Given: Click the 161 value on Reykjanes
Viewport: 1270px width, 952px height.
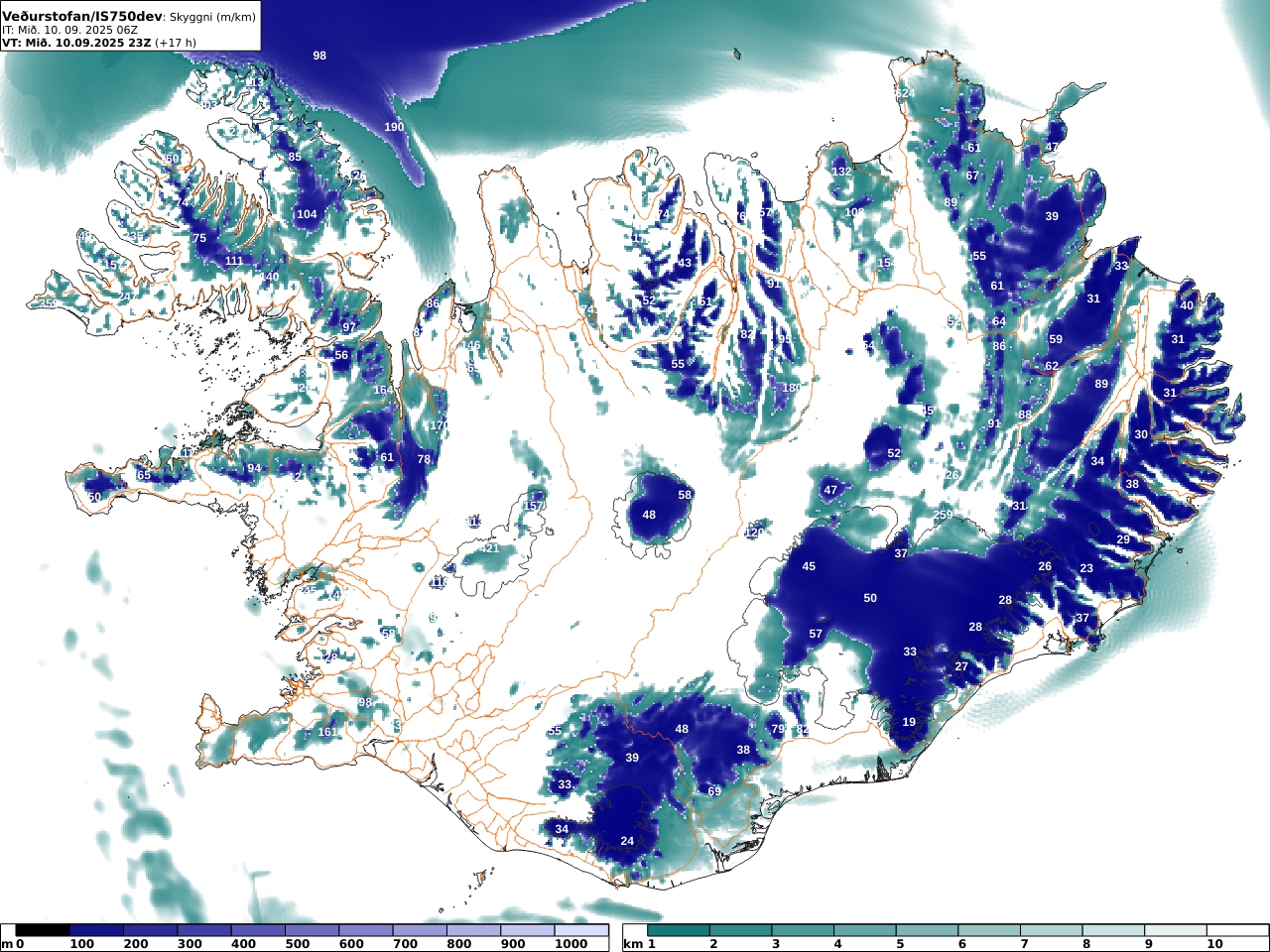Looking at the screenshot, I should (327, 733).
